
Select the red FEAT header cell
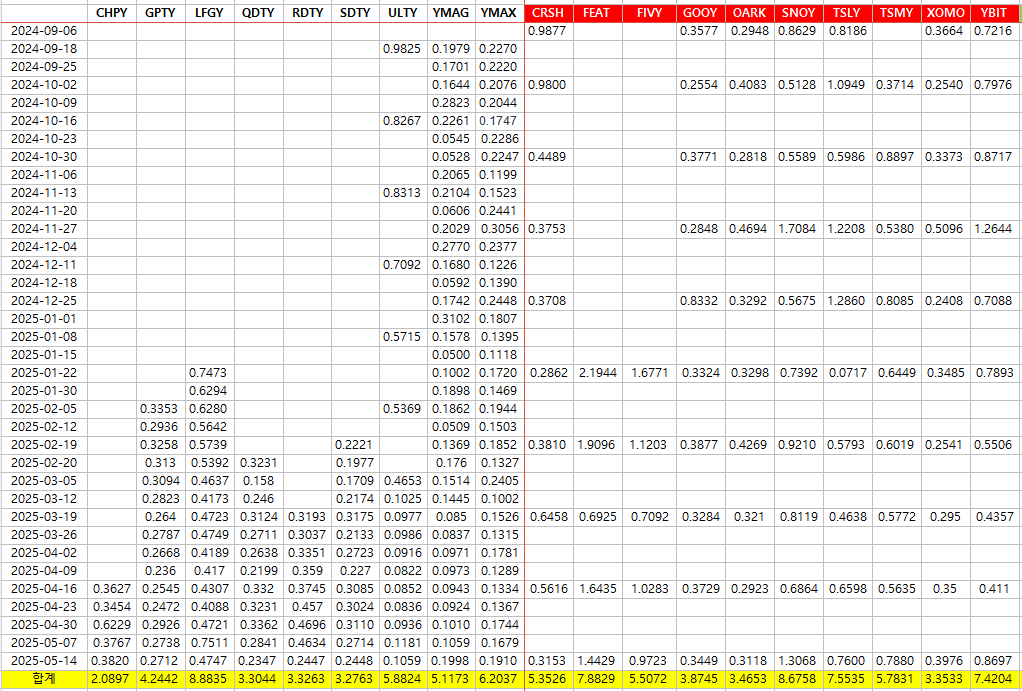coord(597,13)
